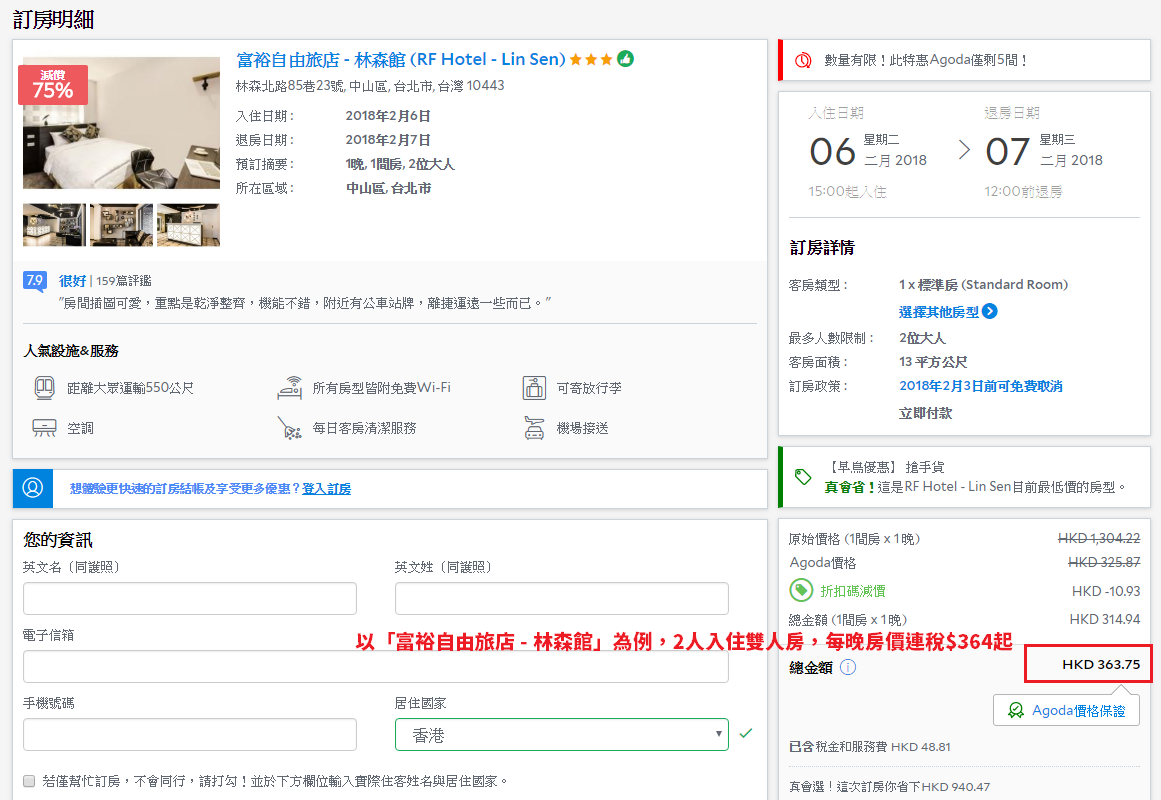This screenshot has width=1161, height=800.
Task: Click the airport transfer 機場接送 icon
Action: tap(534, 427)
